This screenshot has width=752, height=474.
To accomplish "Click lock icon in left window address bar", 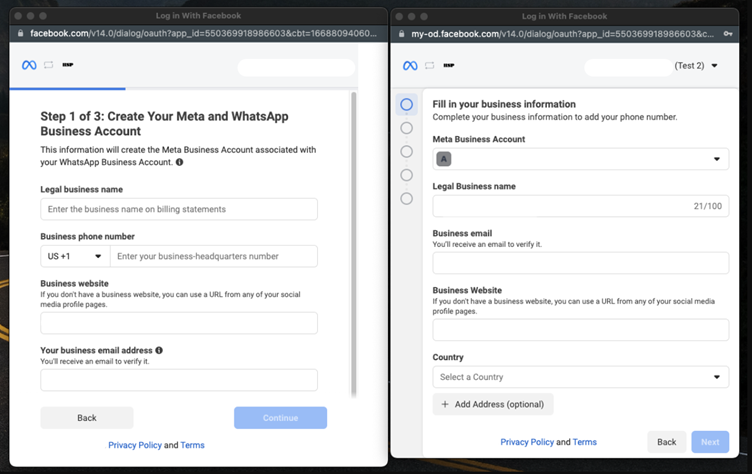I will click(20, 33).
